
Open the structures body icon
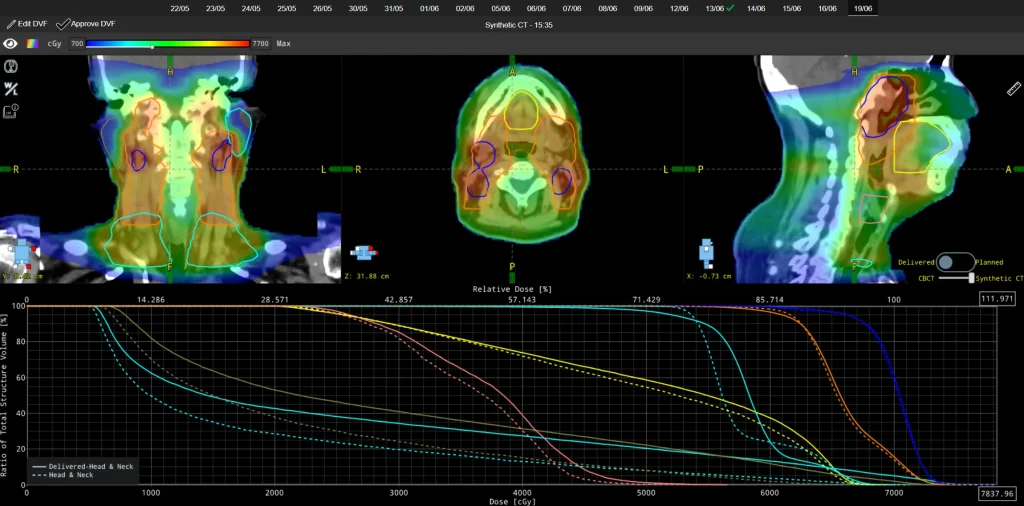pyautogui.click(x=10, y=67)
